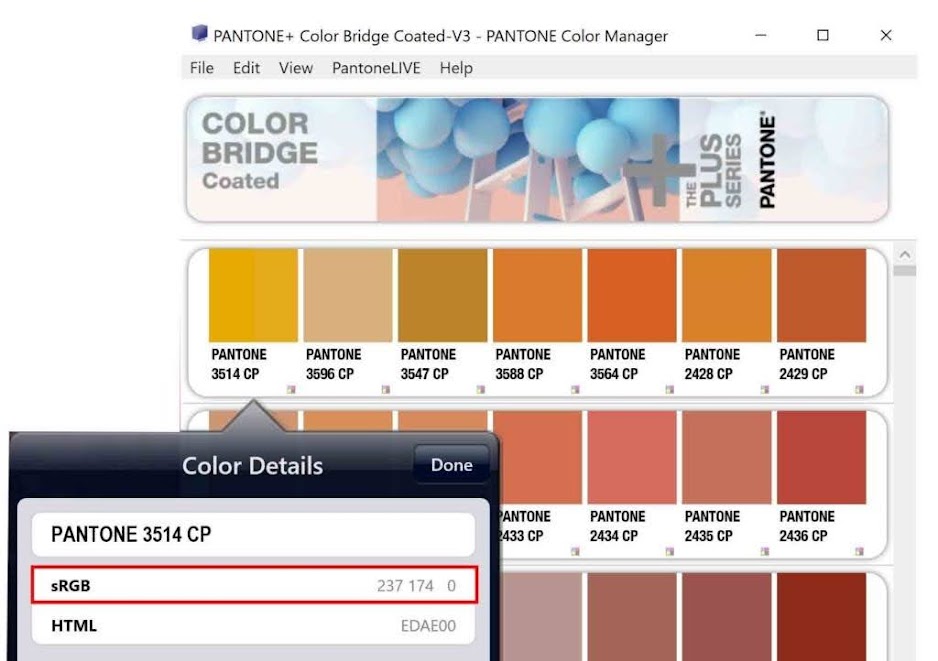
Task: Open the View menu
Action: coord(296,68)
